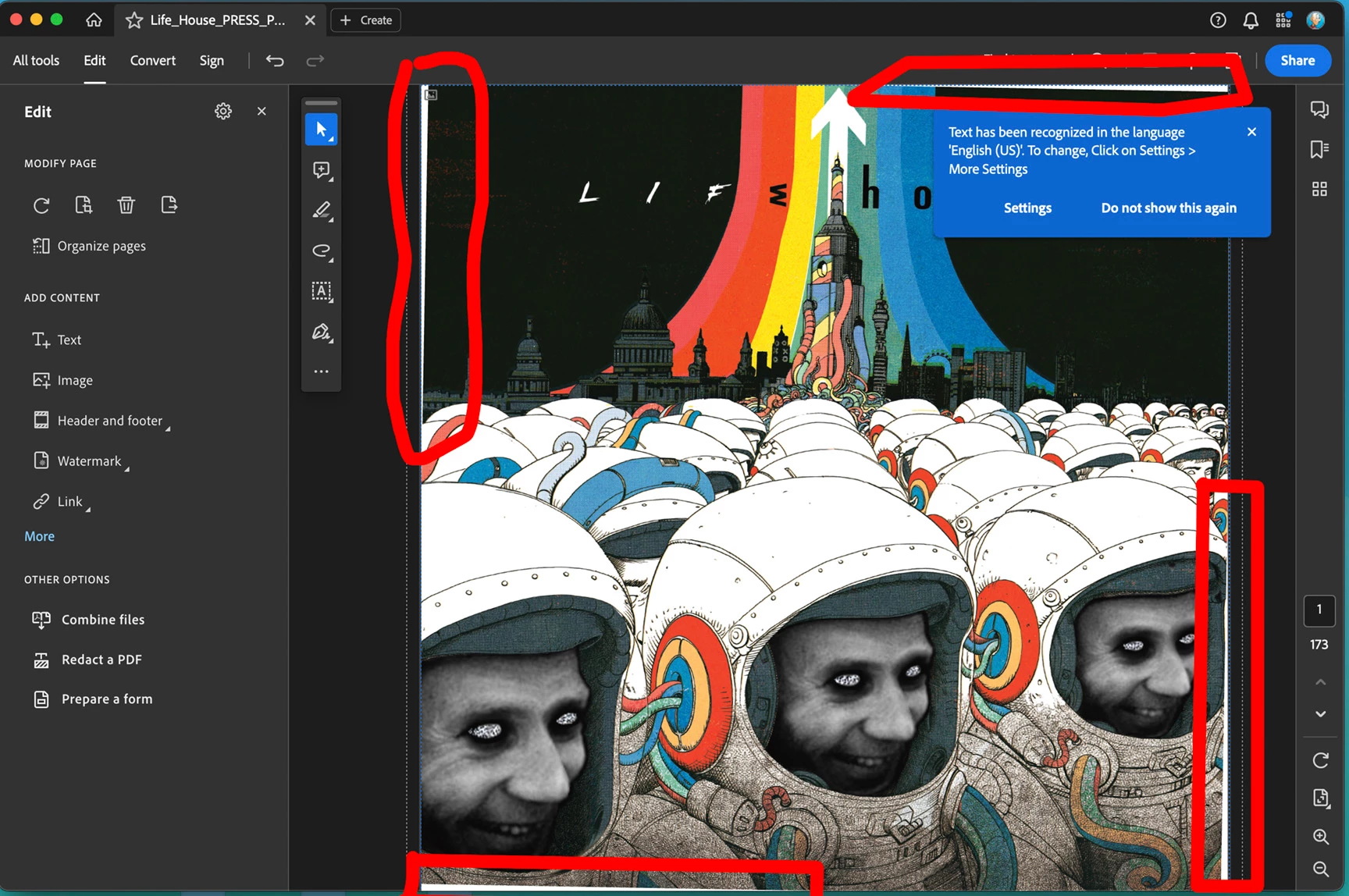The image size is (1349, 896).
Task: Close the Life_House_PRESS document tab
Action: pos(310,20)
